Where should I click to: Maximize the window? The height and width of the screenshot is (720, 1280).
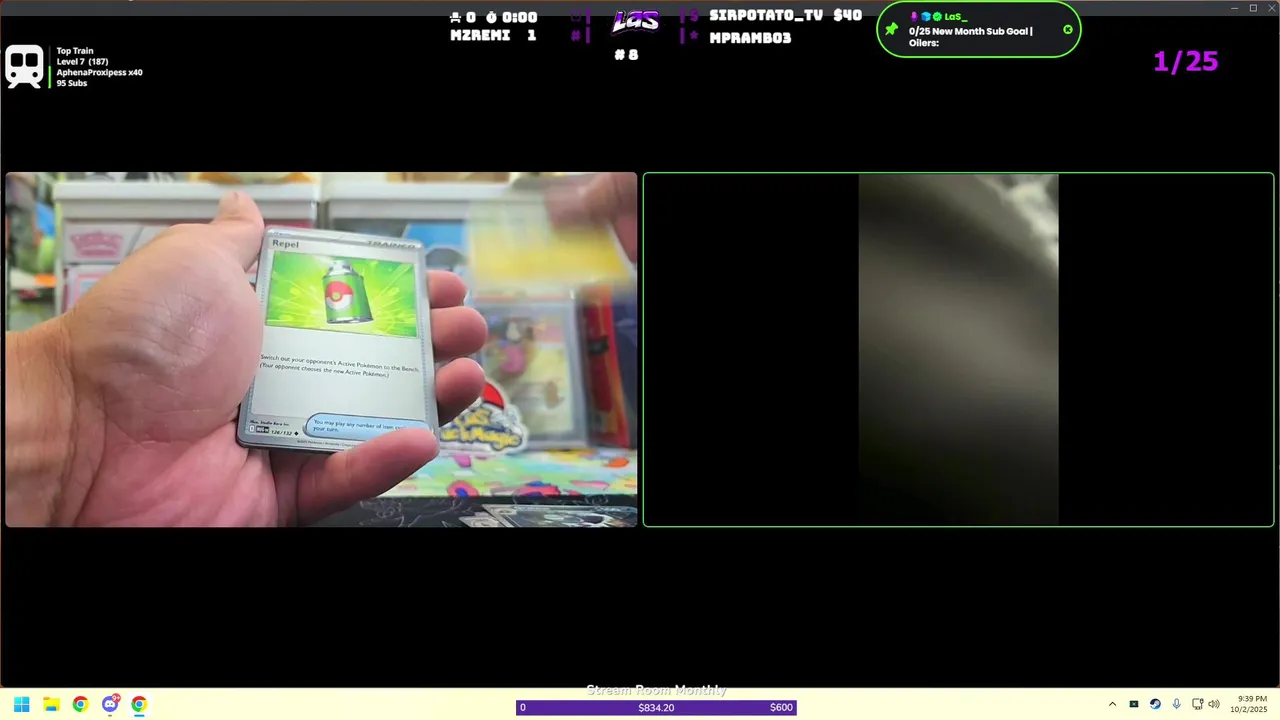tap(1253, 8)
